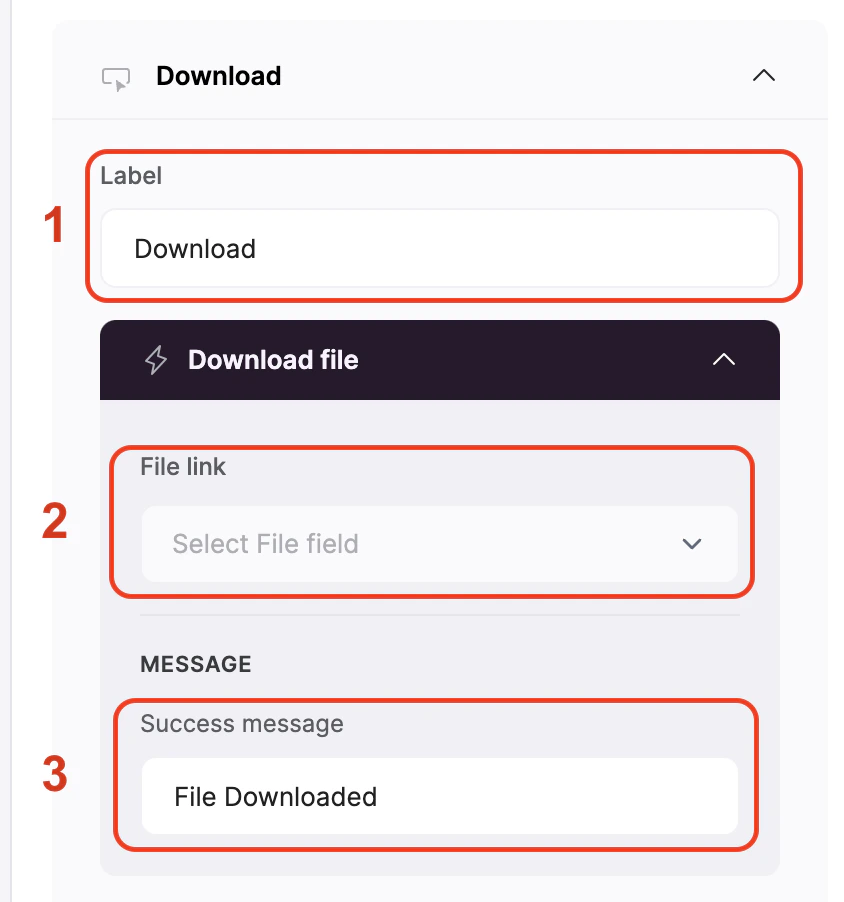Screen dimensions: 844x902
Task: Click the File Downloaded text in field
Action: point(276,797)
